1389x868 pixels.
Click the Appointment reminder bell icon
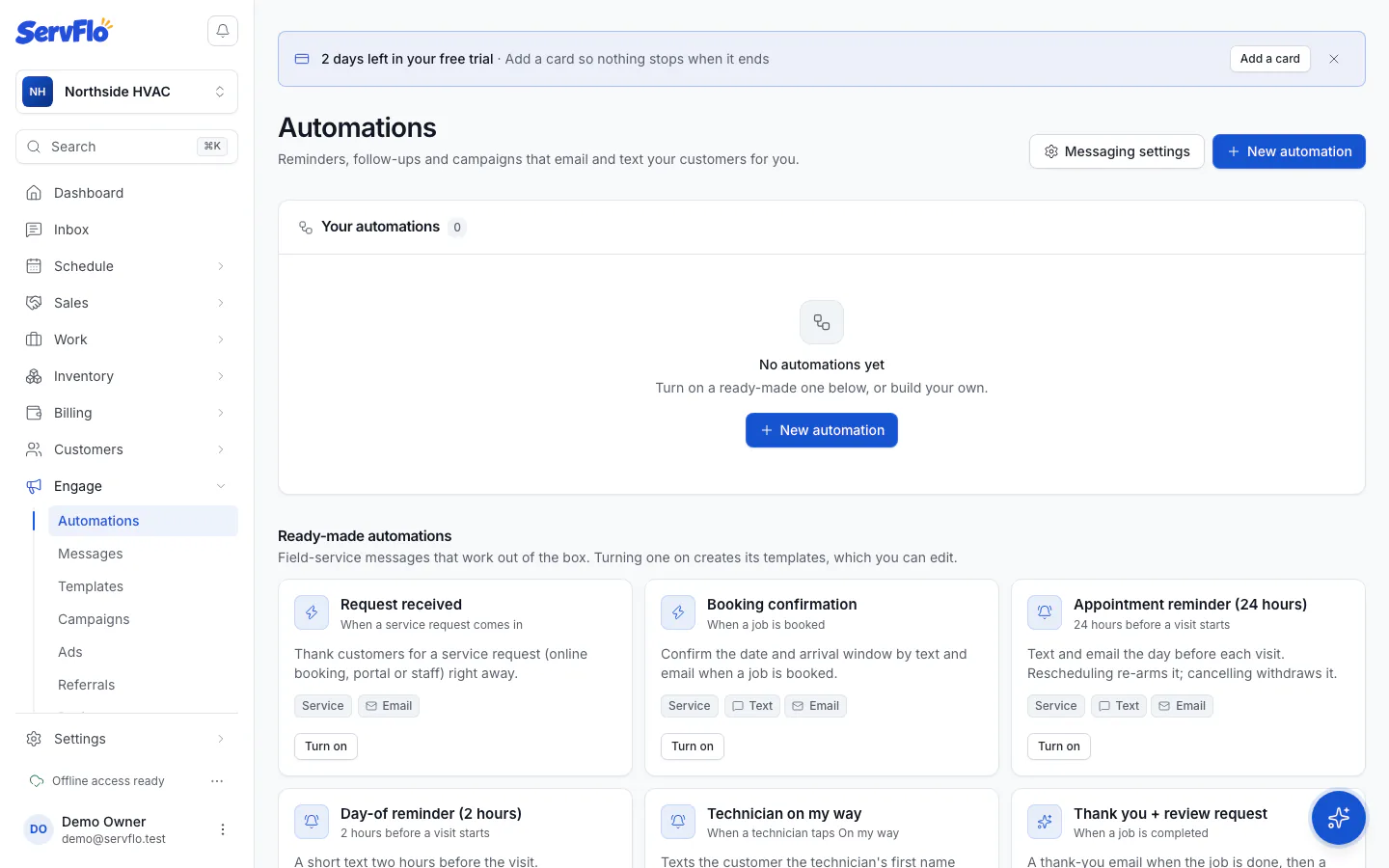1045,612
